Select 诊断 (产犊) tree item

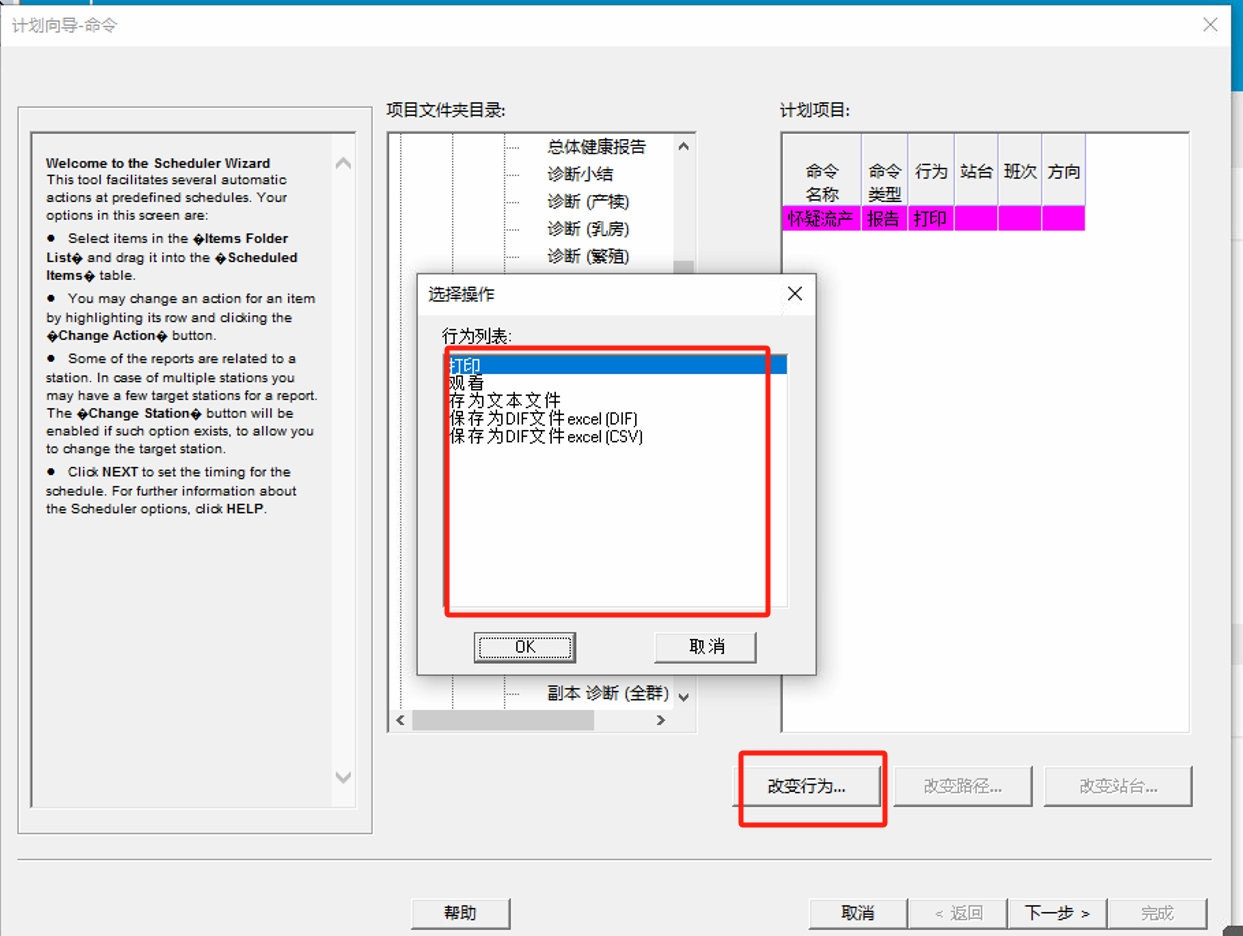click(588, 202)
